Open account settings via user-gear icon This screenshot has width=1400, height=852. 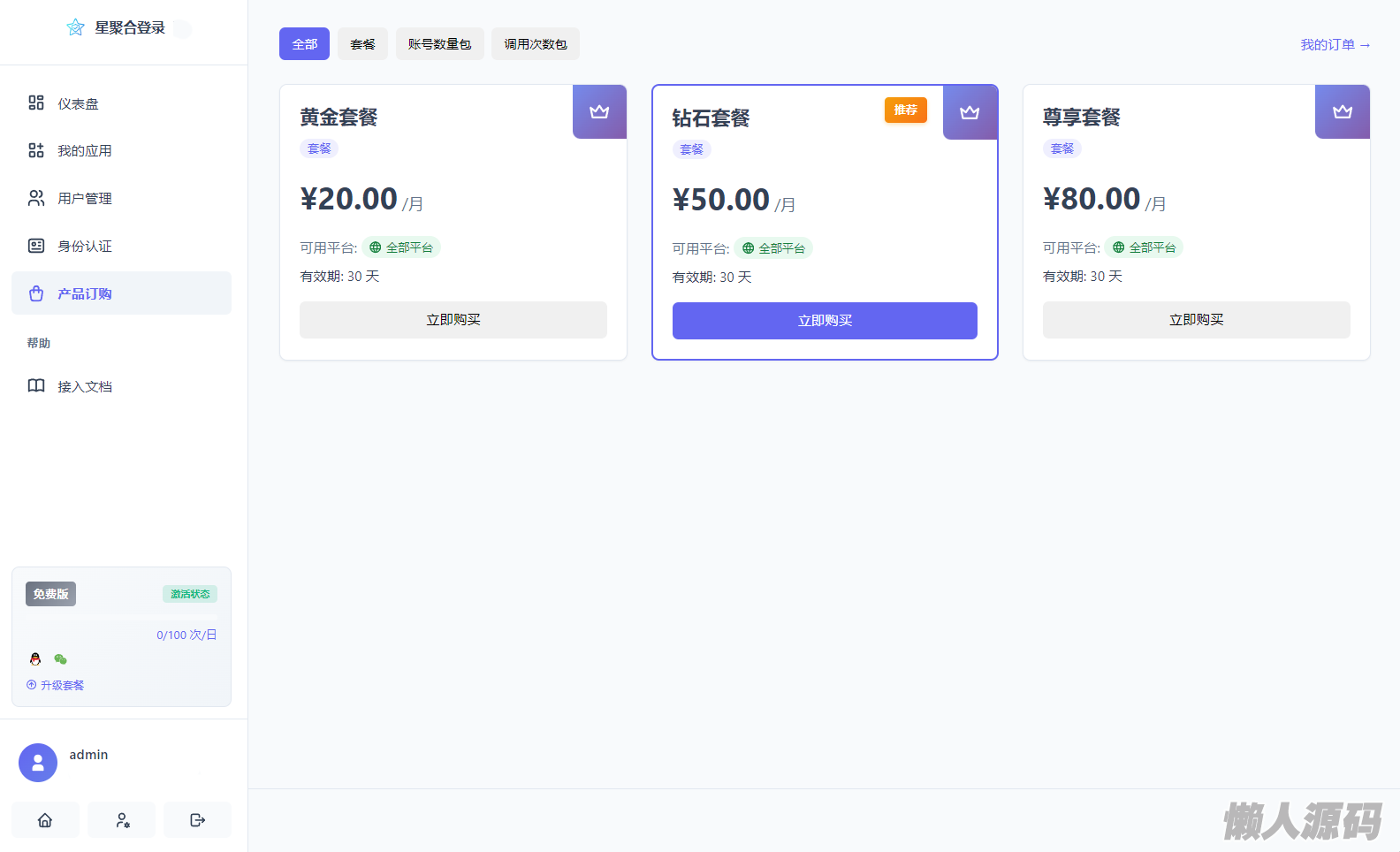pos(123,820)
